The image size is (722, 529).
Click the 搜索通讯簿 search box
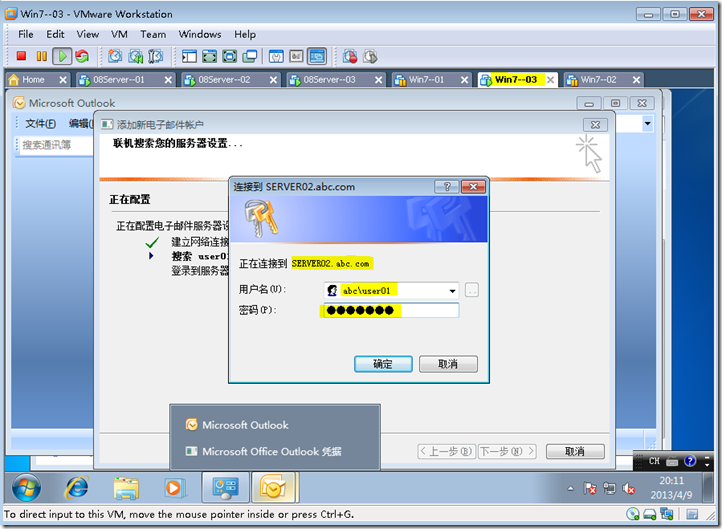point(54,145)
